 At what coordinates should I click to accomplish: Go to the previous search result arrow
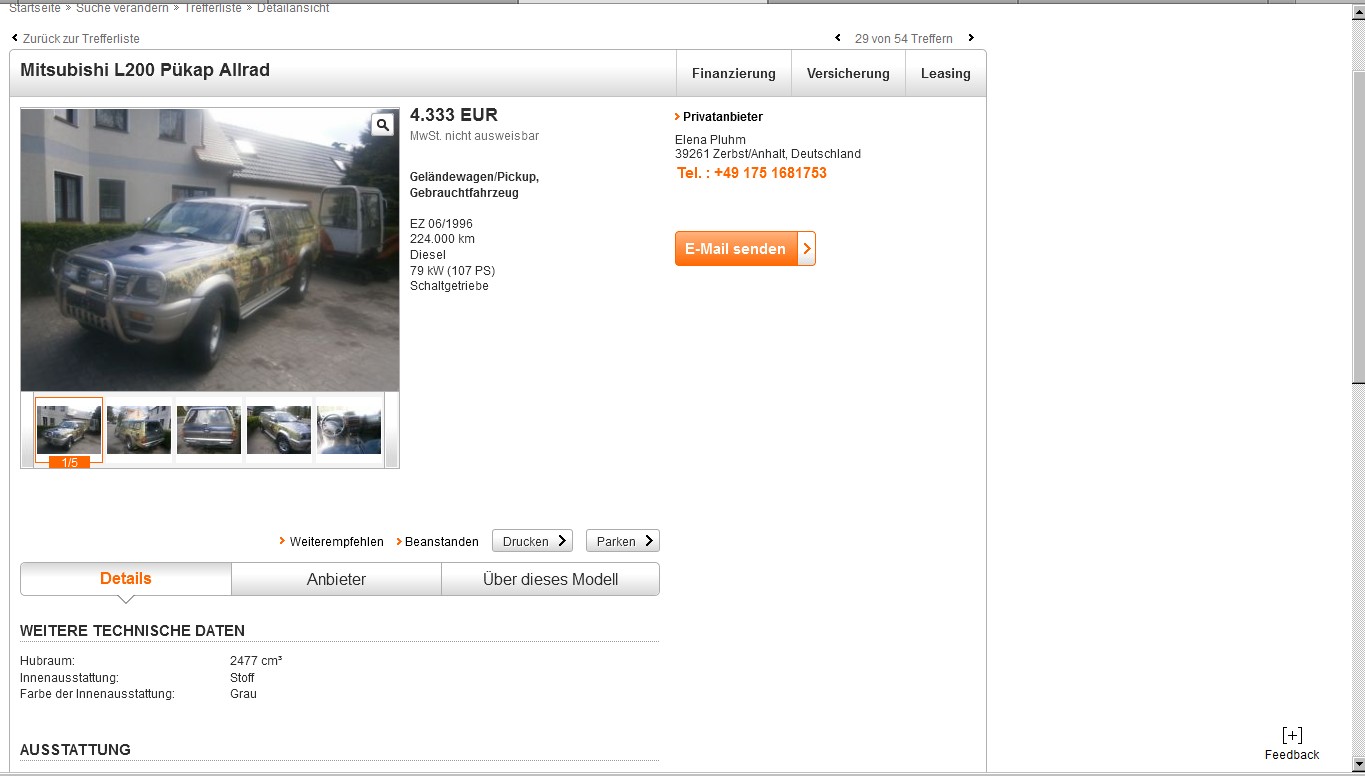tap(838, 38)
